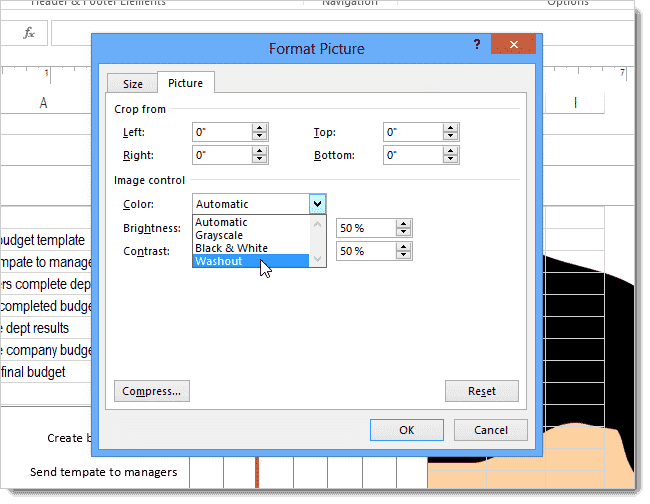Screen dimensions: 650x504
Task: Click 'Send tempate to managers' chart label
Action: (104, 472)
